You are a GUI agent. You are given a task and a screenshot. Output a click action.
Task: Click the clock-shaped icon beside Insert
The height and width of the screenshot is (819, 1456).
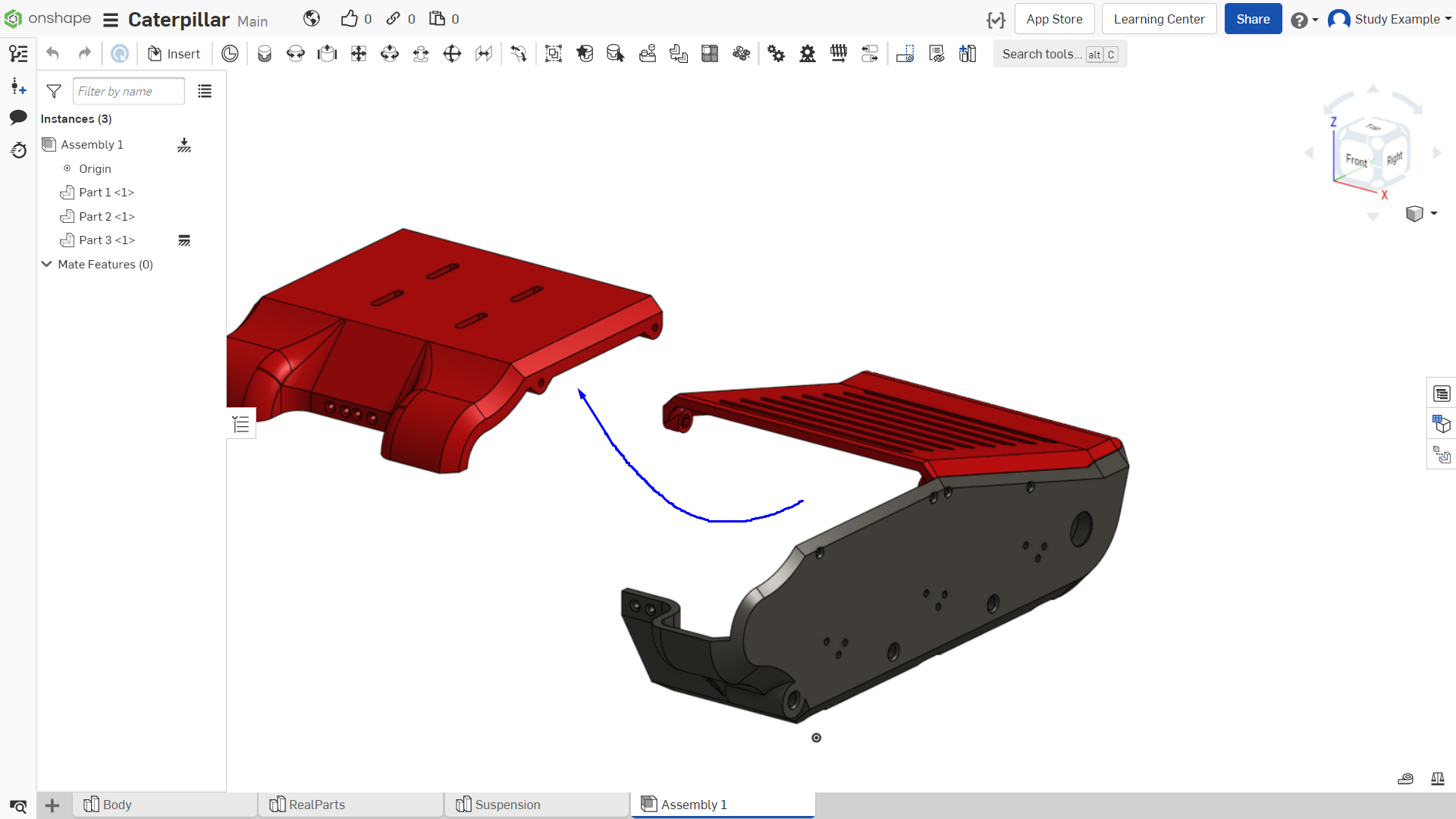pyautogui.click(x=230, y=54)
